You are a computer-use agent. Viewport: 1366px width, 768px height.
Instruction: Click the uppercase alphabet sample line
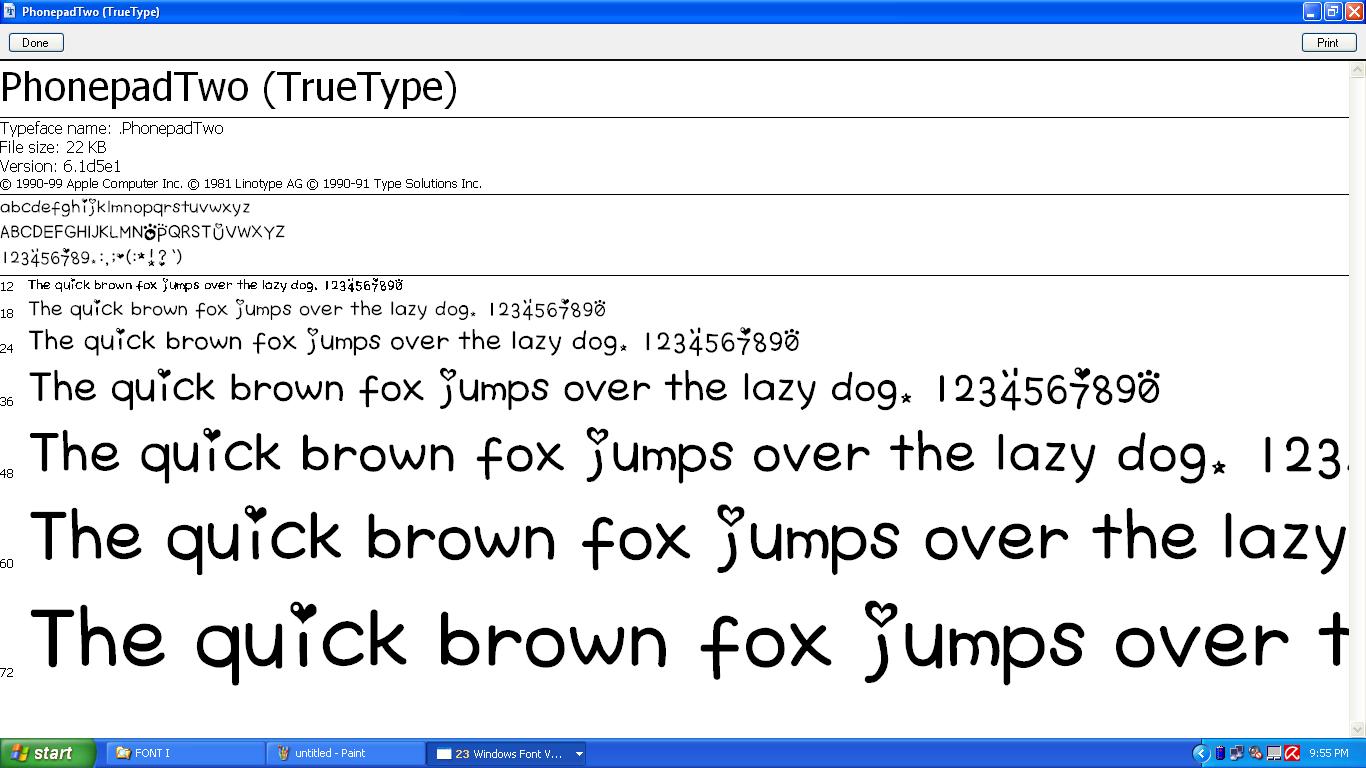[143, 232]
